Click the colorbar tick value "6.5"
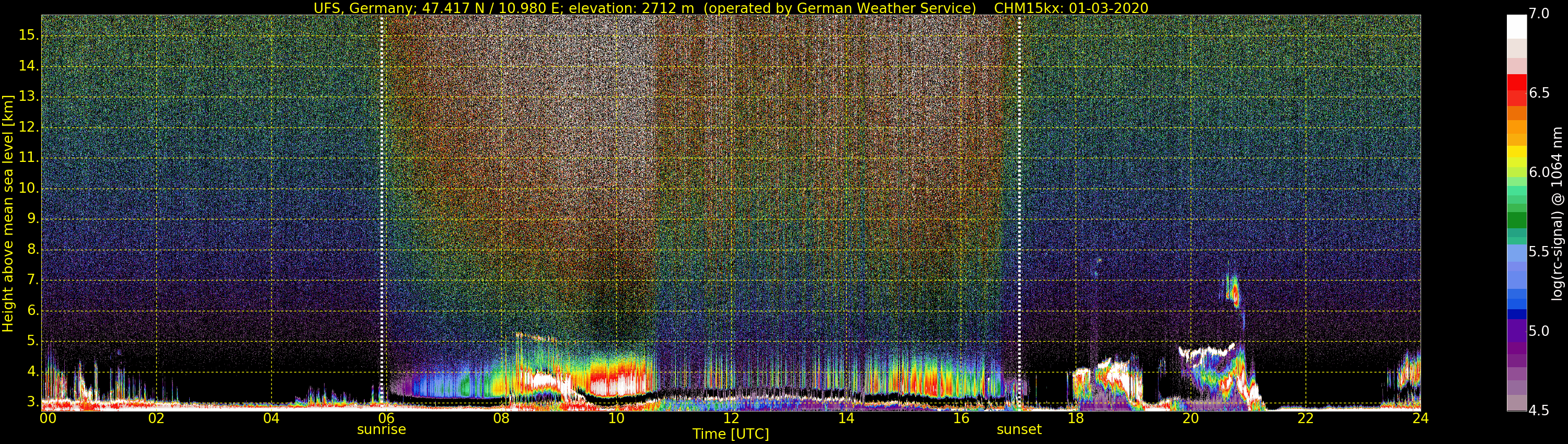Screen dimensions: 1568x444 1539,93
